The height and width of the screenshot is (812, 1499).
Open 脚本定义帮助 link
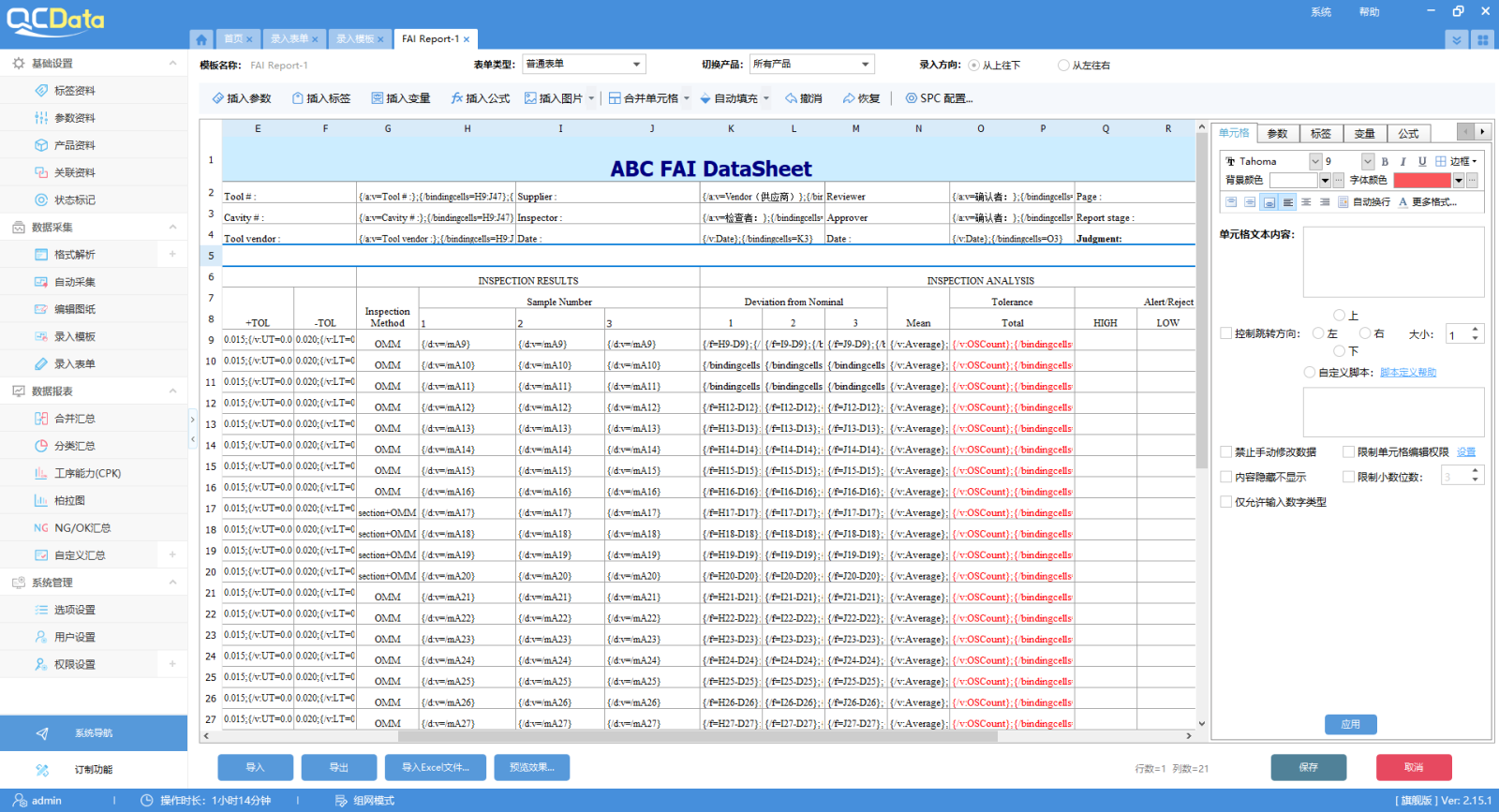pos(1408,373)
